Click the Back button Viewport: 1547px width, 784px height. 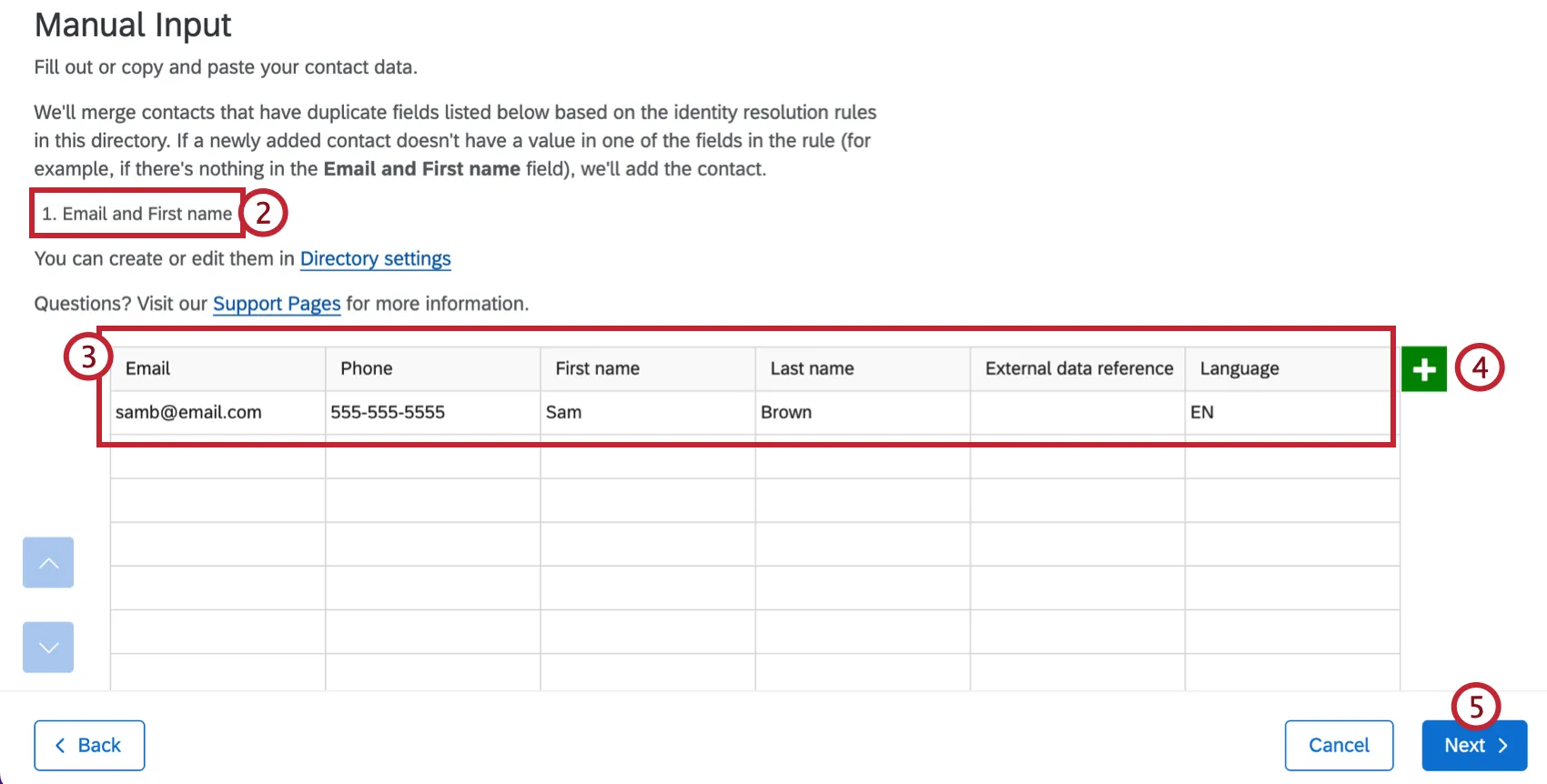pyautogui.click(x=88, y=745)
